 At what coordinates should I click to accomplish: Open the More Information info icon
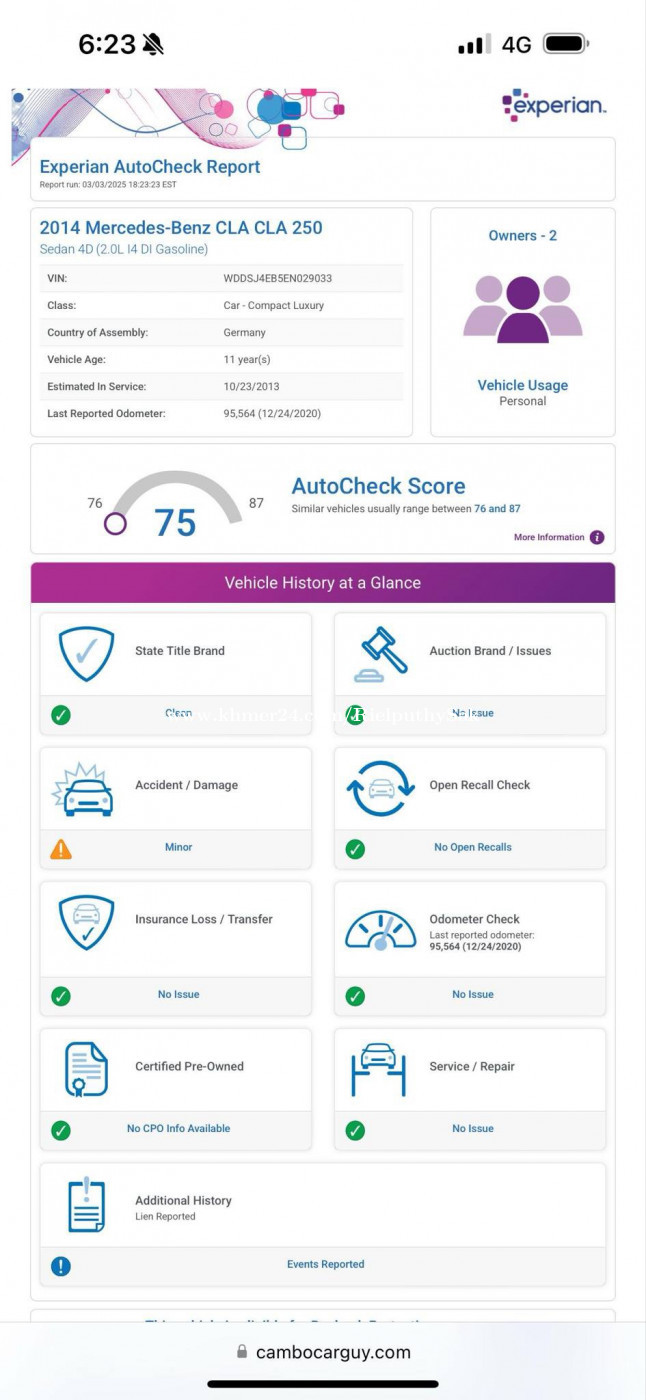pyautogui.click(x=597, y=537)
